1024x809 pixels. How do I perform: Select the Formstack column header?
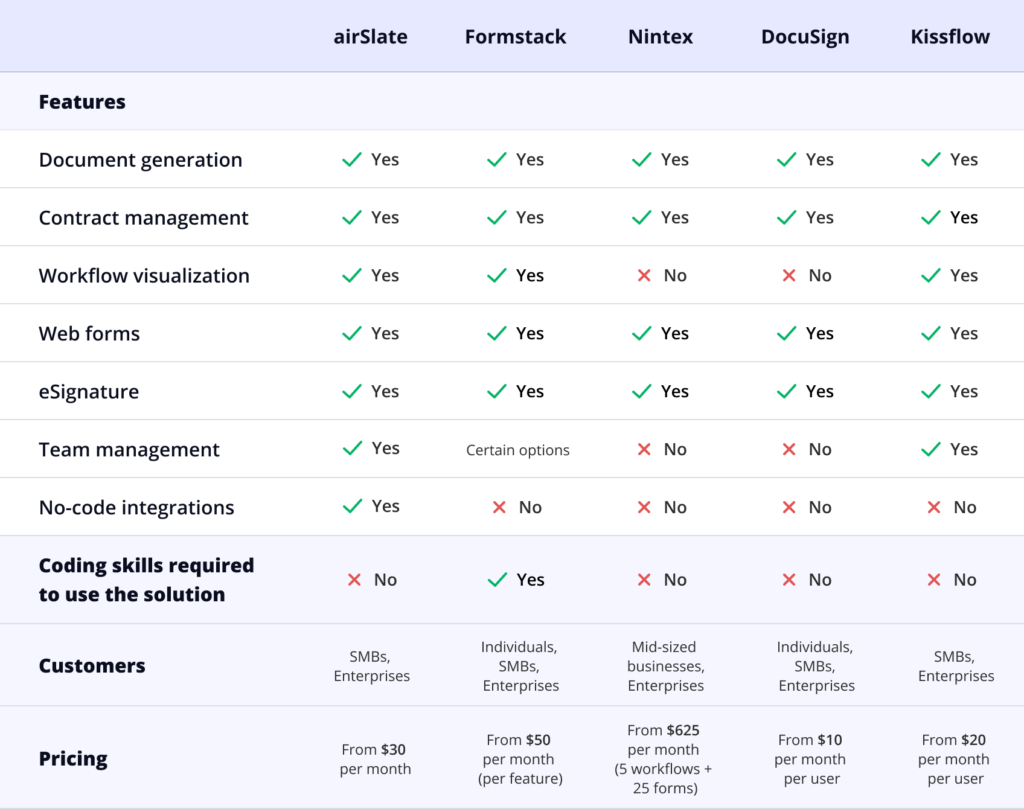tap(515, 37)
